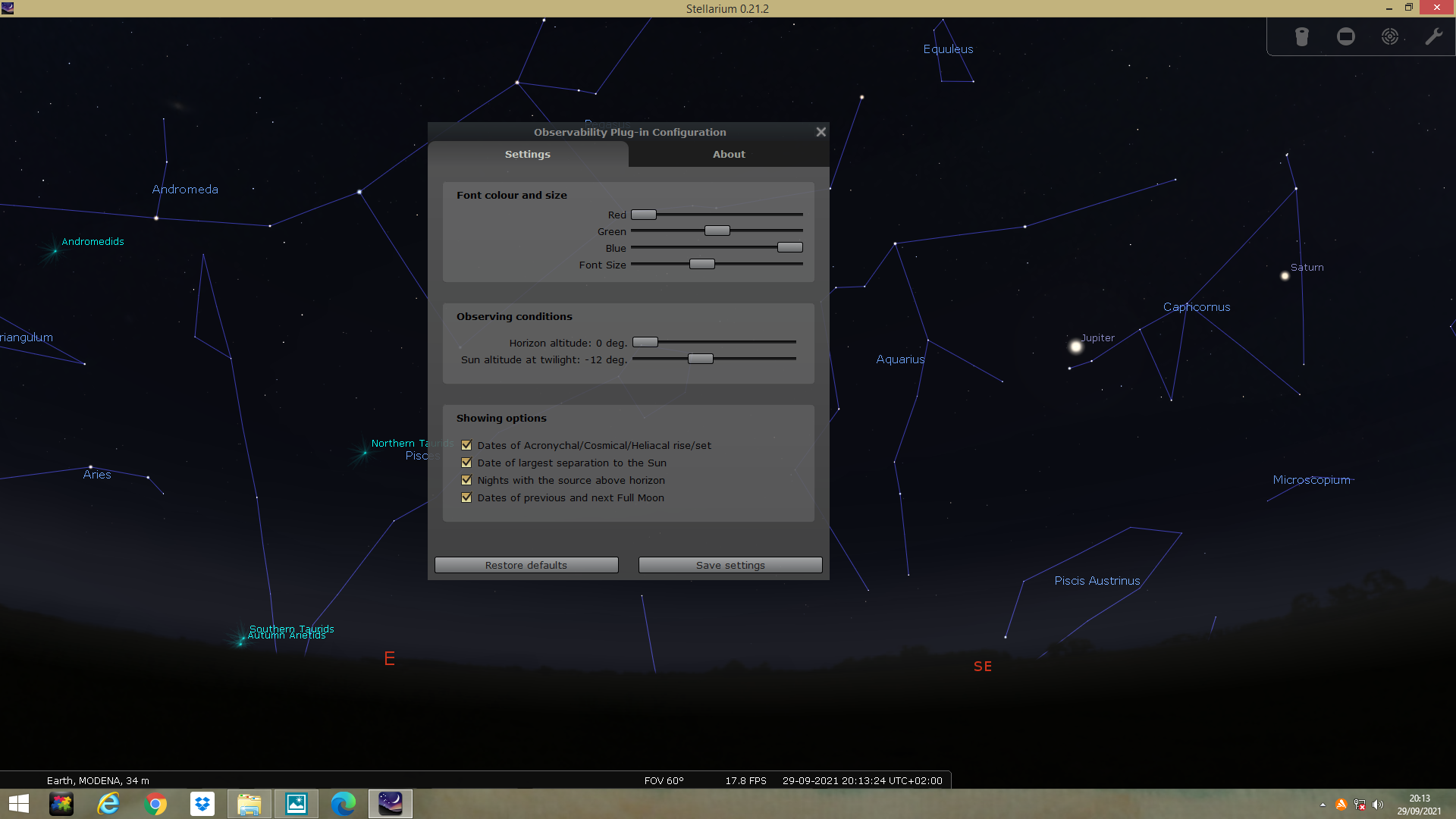Expand hidden icons in the system tray
1456x819 pixels.
[1323, 805]
